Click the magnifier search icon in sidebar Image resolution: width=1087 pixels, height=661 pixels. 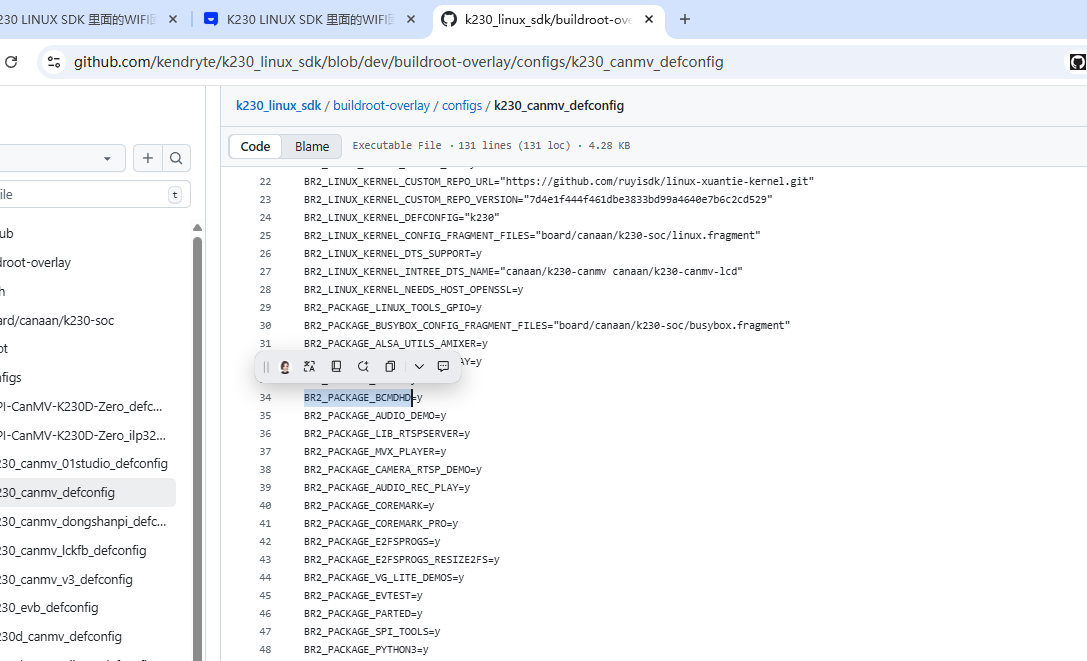click(176, 158)
